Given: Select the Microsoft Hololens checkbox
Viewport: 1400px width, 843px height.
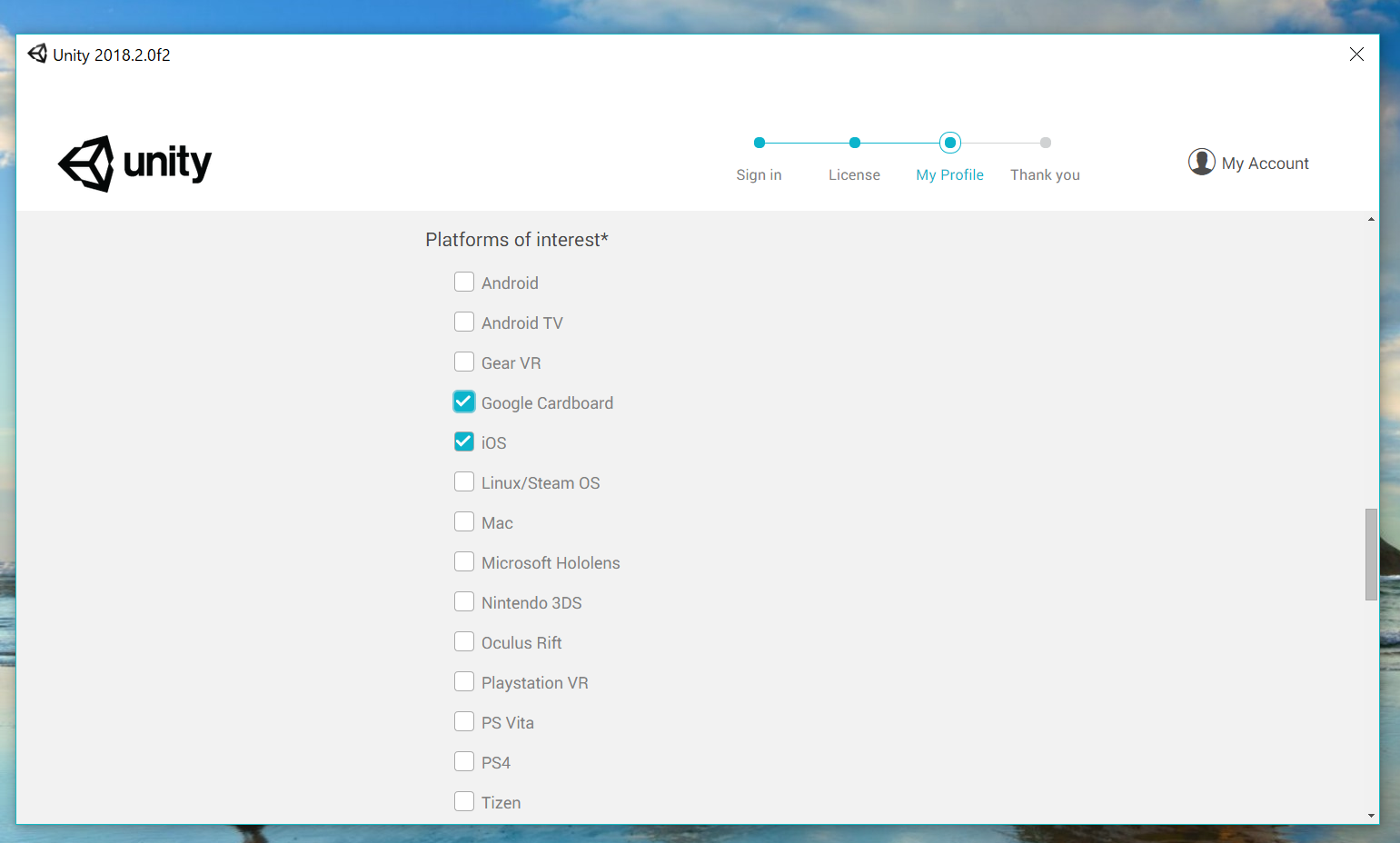Looking at the screenshot, I should click(464, 562).
